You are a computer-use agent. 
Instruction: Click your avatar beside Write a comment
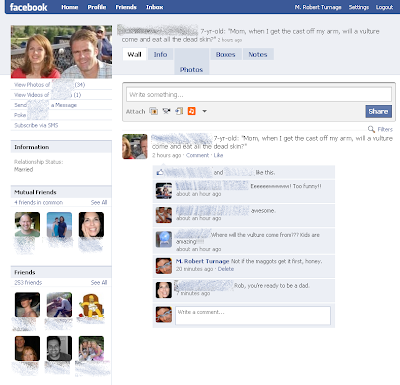tap(164, 315)
